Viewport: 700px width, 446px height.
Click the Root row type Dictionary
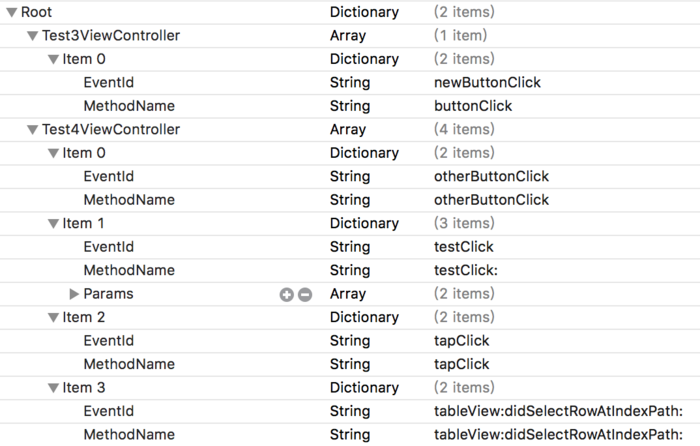pyautogui.click(x=364, y=12)
